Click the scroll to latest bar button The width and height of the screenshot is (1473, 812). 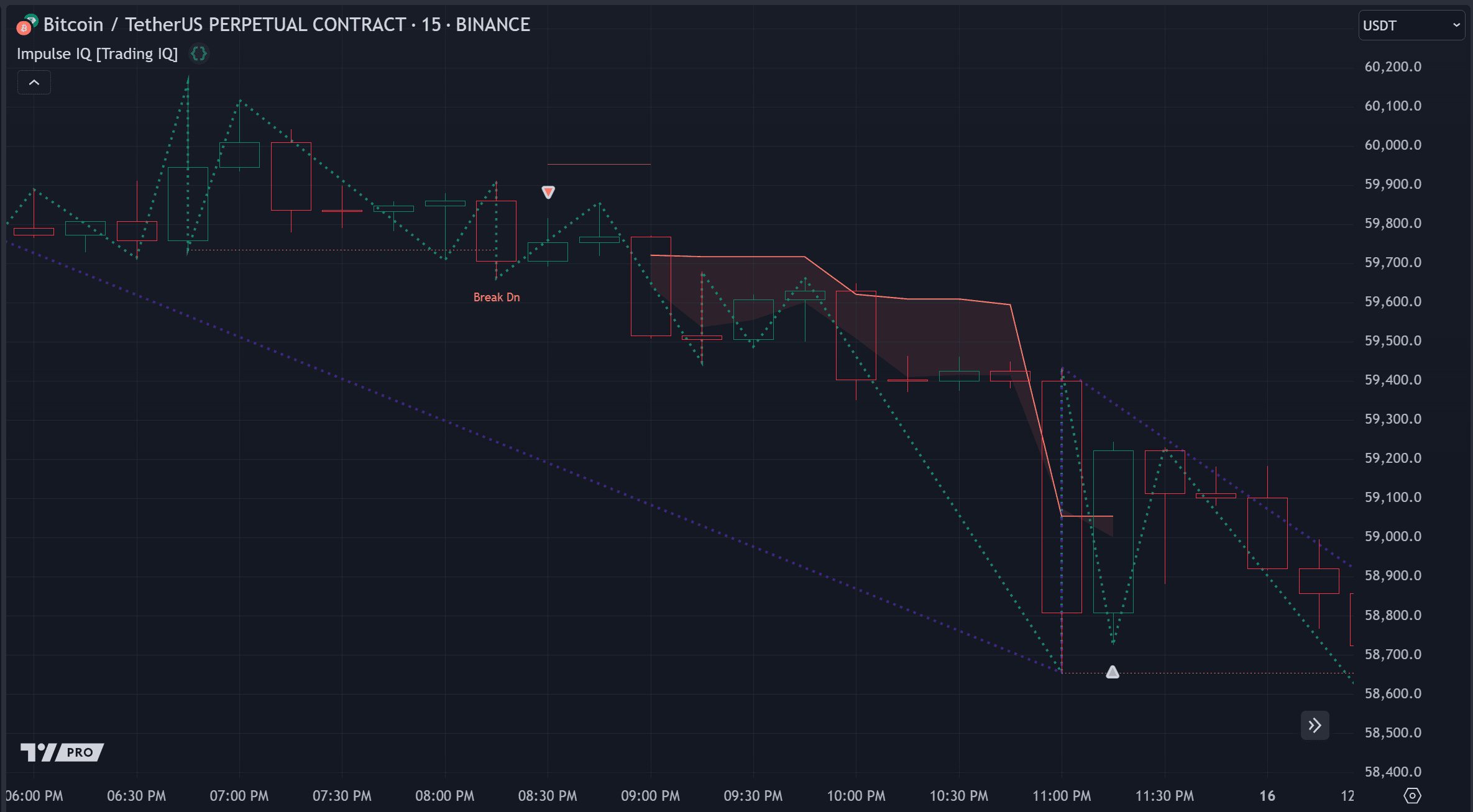1315,725
